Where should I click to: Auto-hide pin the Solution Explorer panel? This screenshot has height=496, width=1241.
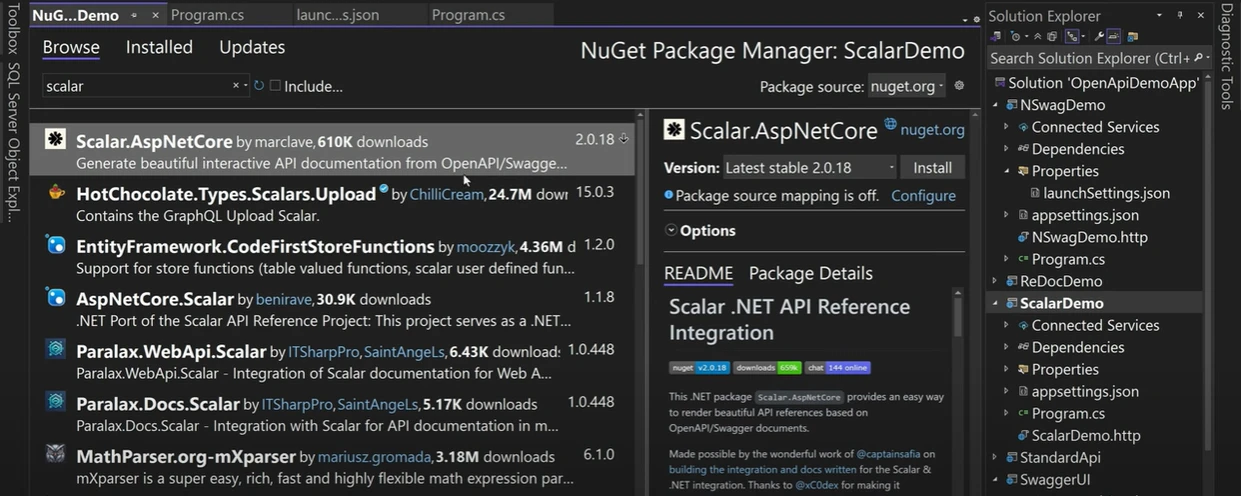tap(1180, 15)
